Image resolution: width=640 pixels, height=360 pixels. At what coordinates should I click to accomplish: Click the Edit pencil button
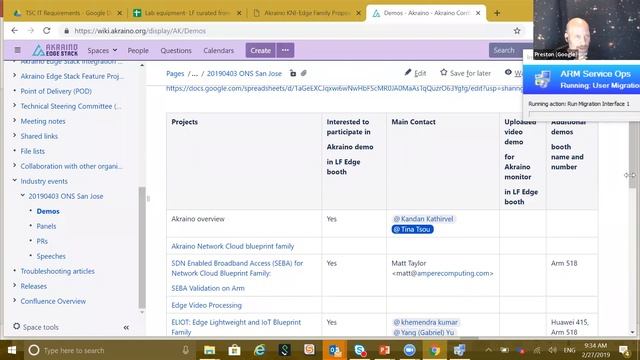(415, 73)
